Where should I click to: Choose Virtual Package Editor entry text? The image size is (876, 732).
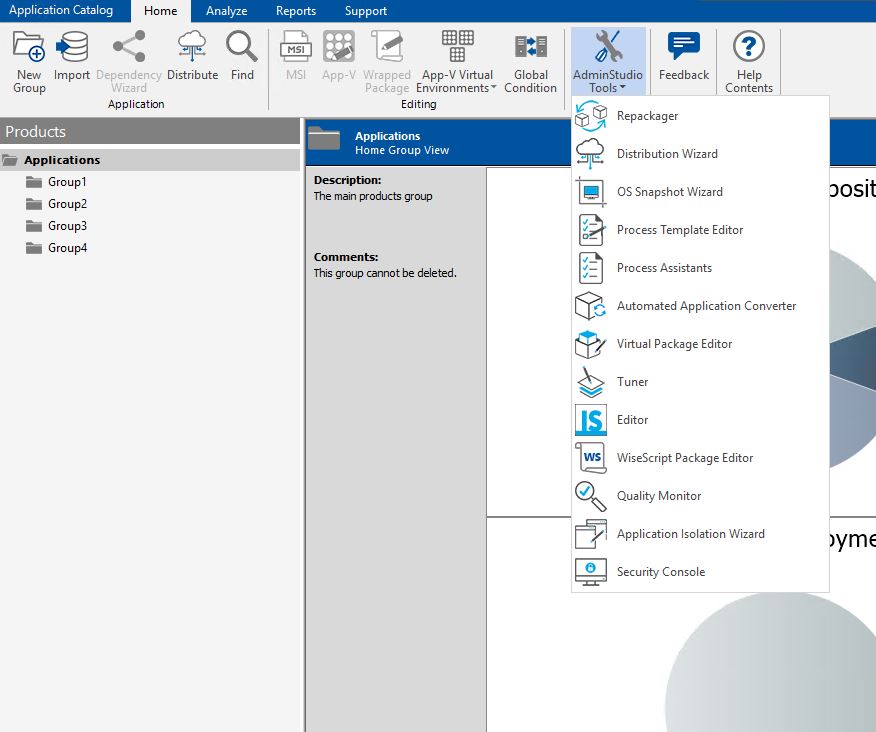674,344
